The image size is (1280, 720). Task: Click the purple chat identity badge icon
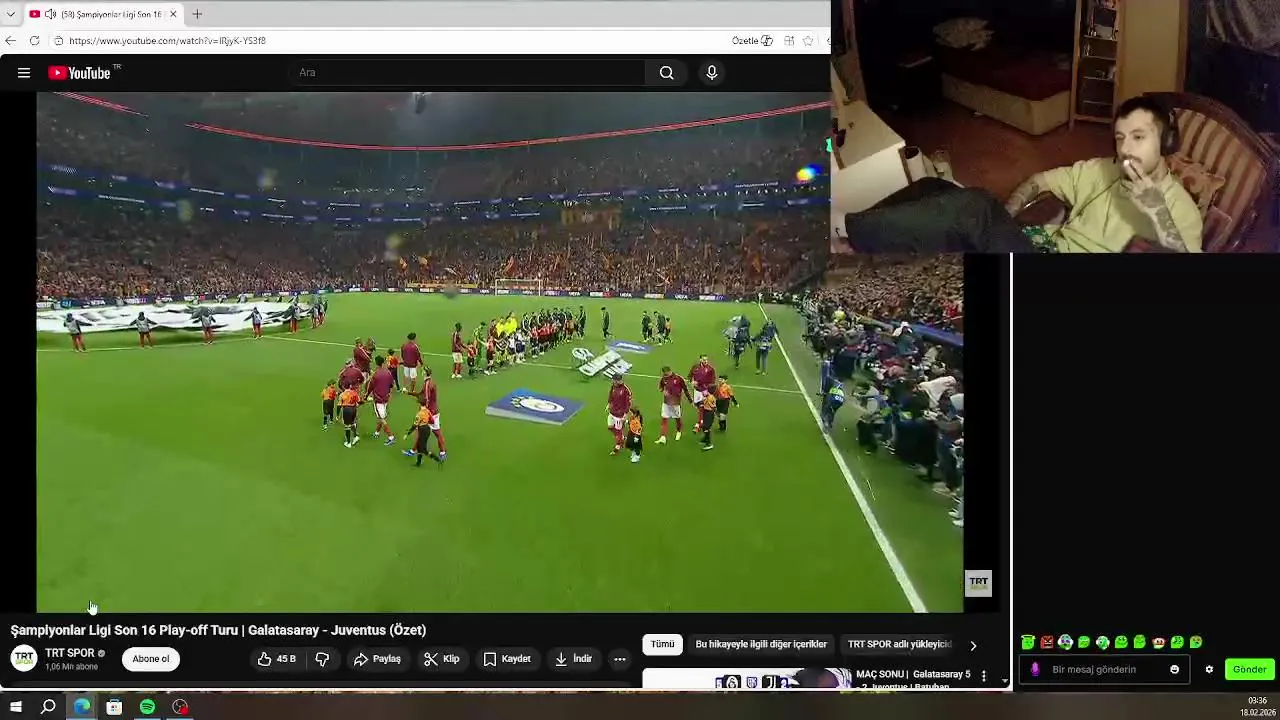click(x=1035, y=670)
